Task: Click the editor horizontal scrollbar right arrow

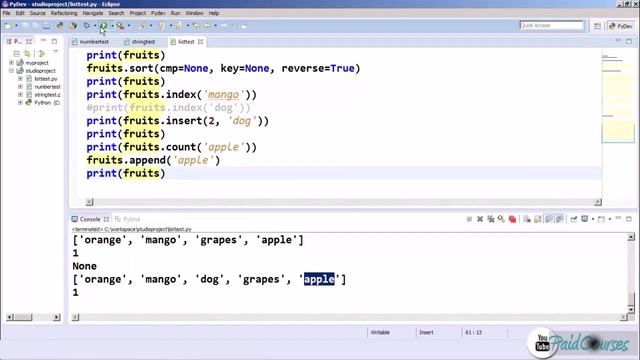Action: 598,202
